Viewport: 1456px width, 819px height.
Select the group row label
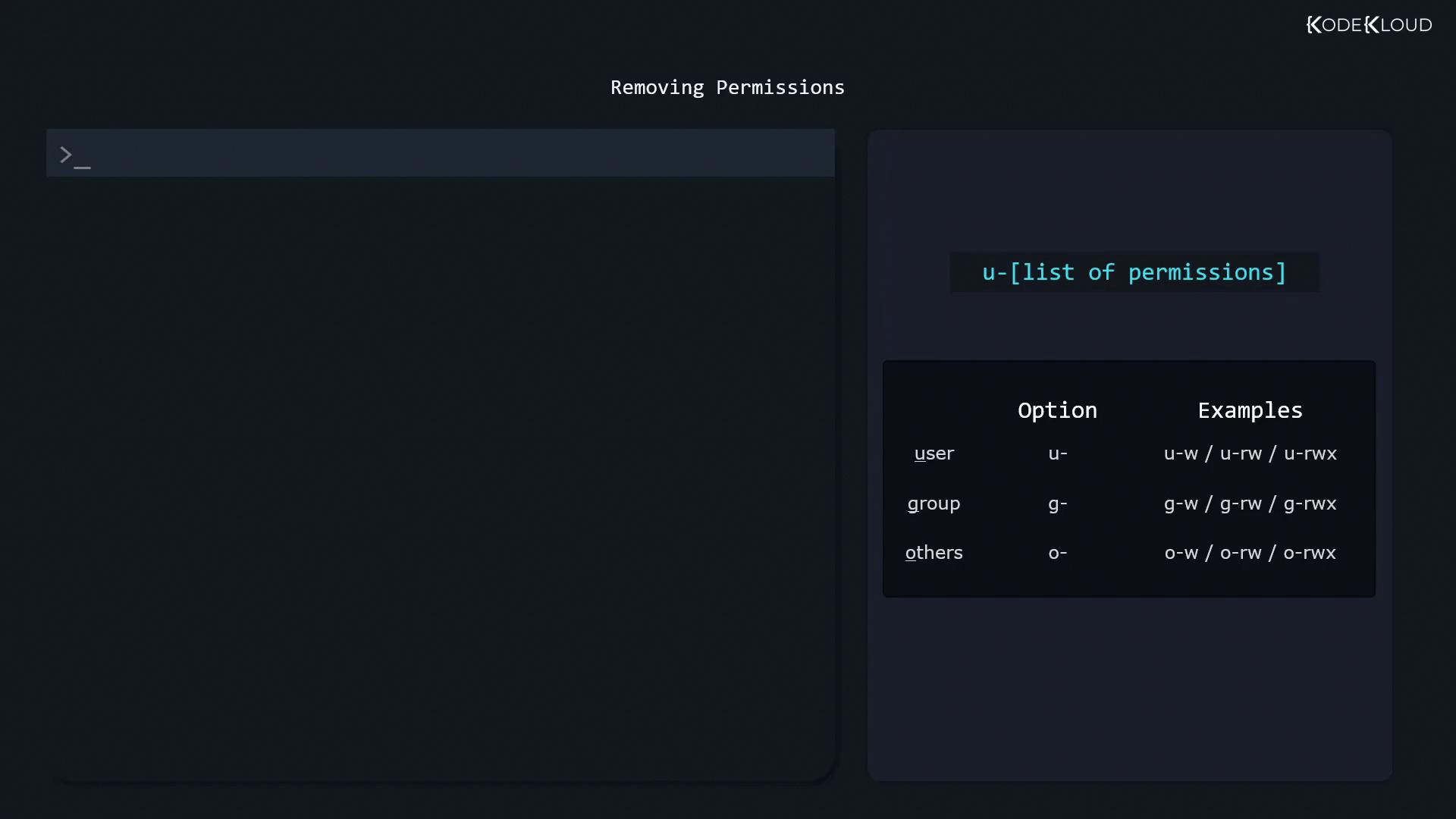pyautogui.click(x=934, y=504)
